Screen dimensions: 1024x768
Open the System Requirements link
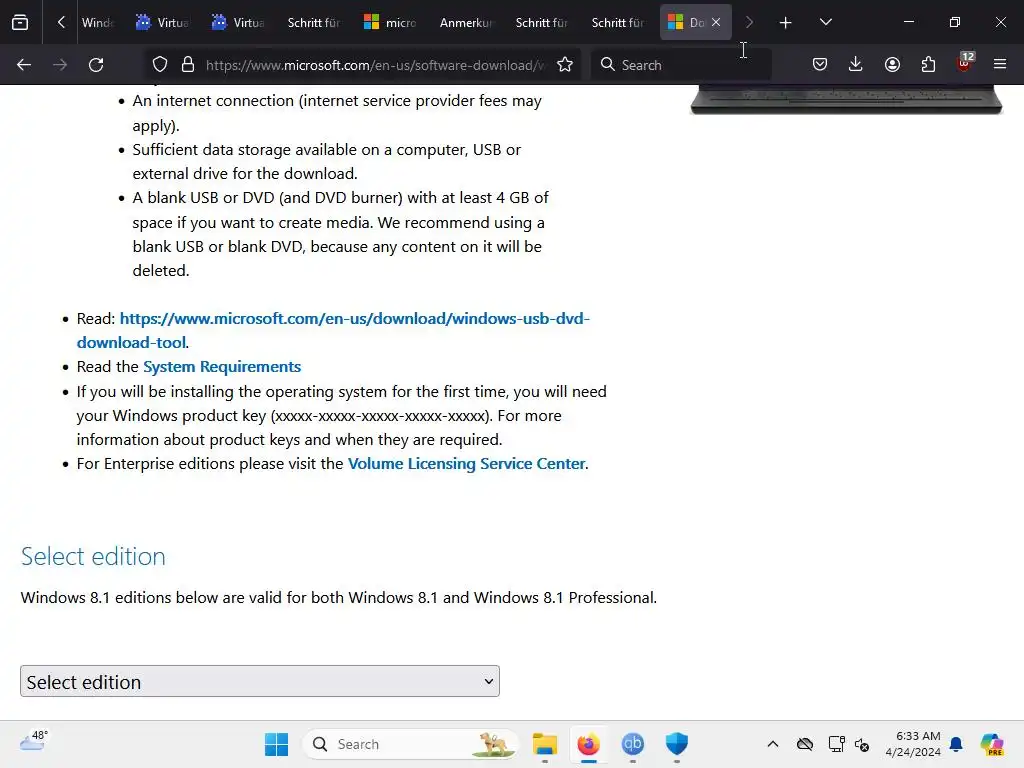(x=222, y=367)
